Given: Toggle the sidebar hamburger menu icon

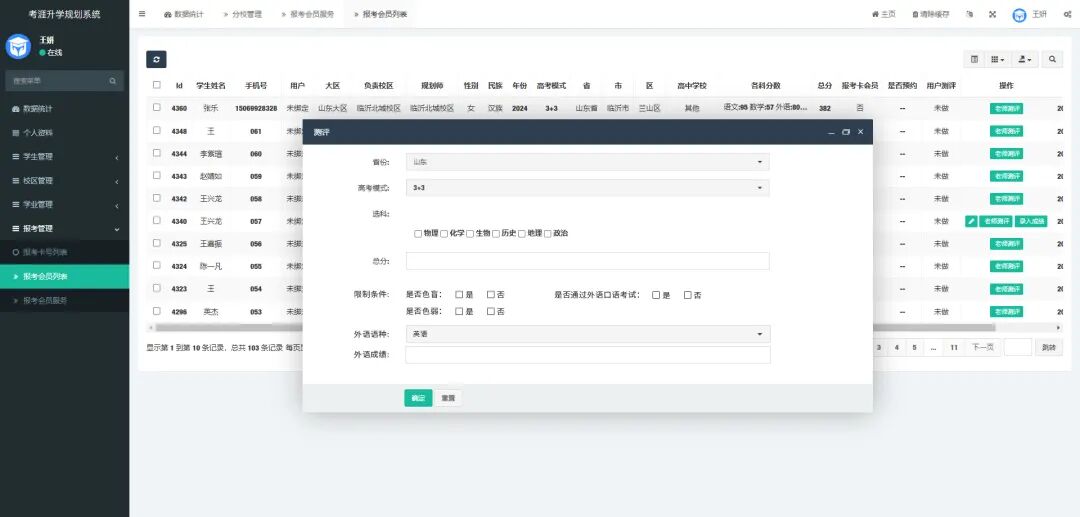Looking at the screenshot, I should point(142,14).
